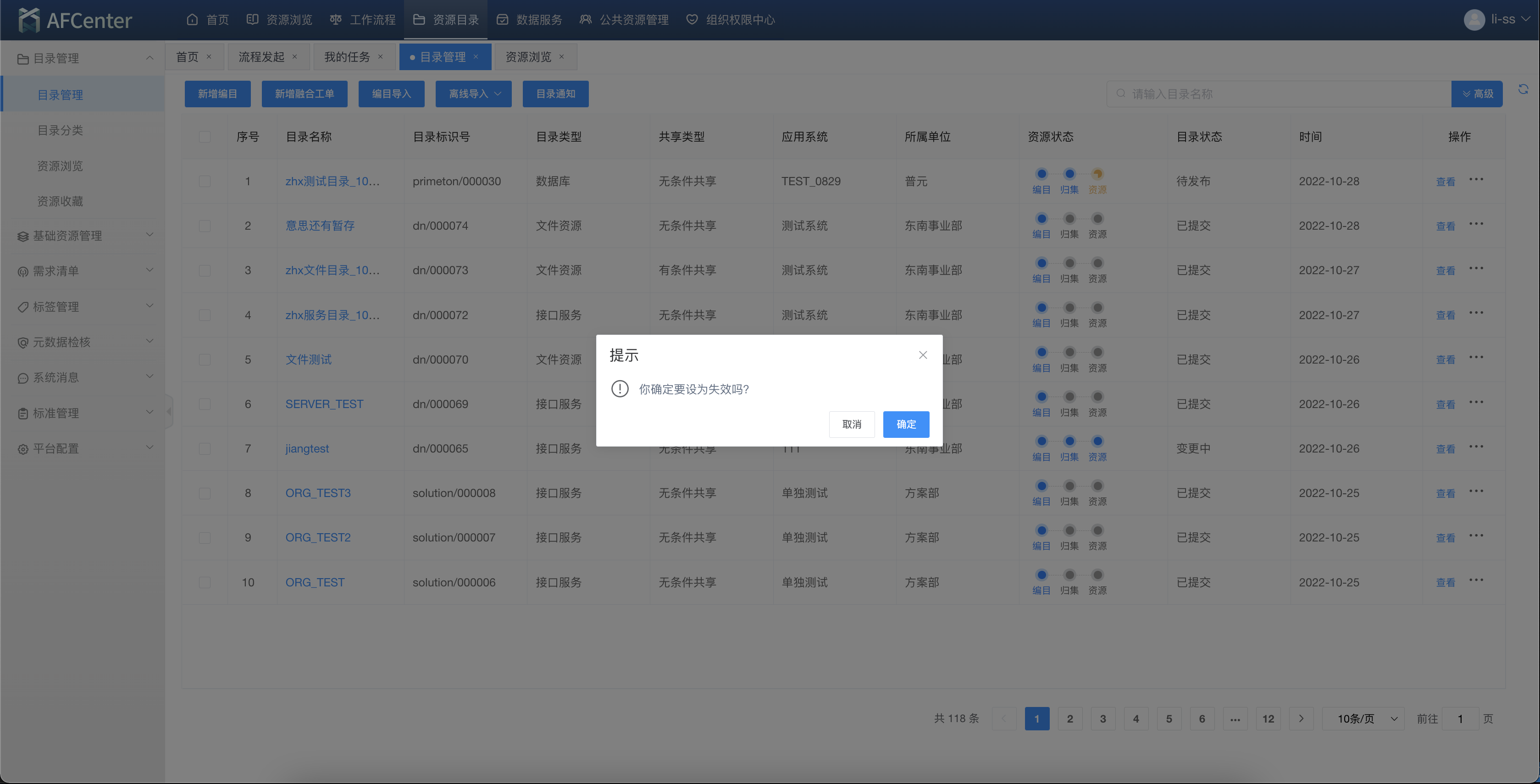Open the more-actions dots for row ORG_TEST3
1540x784 pixels.
[1475, 491]
